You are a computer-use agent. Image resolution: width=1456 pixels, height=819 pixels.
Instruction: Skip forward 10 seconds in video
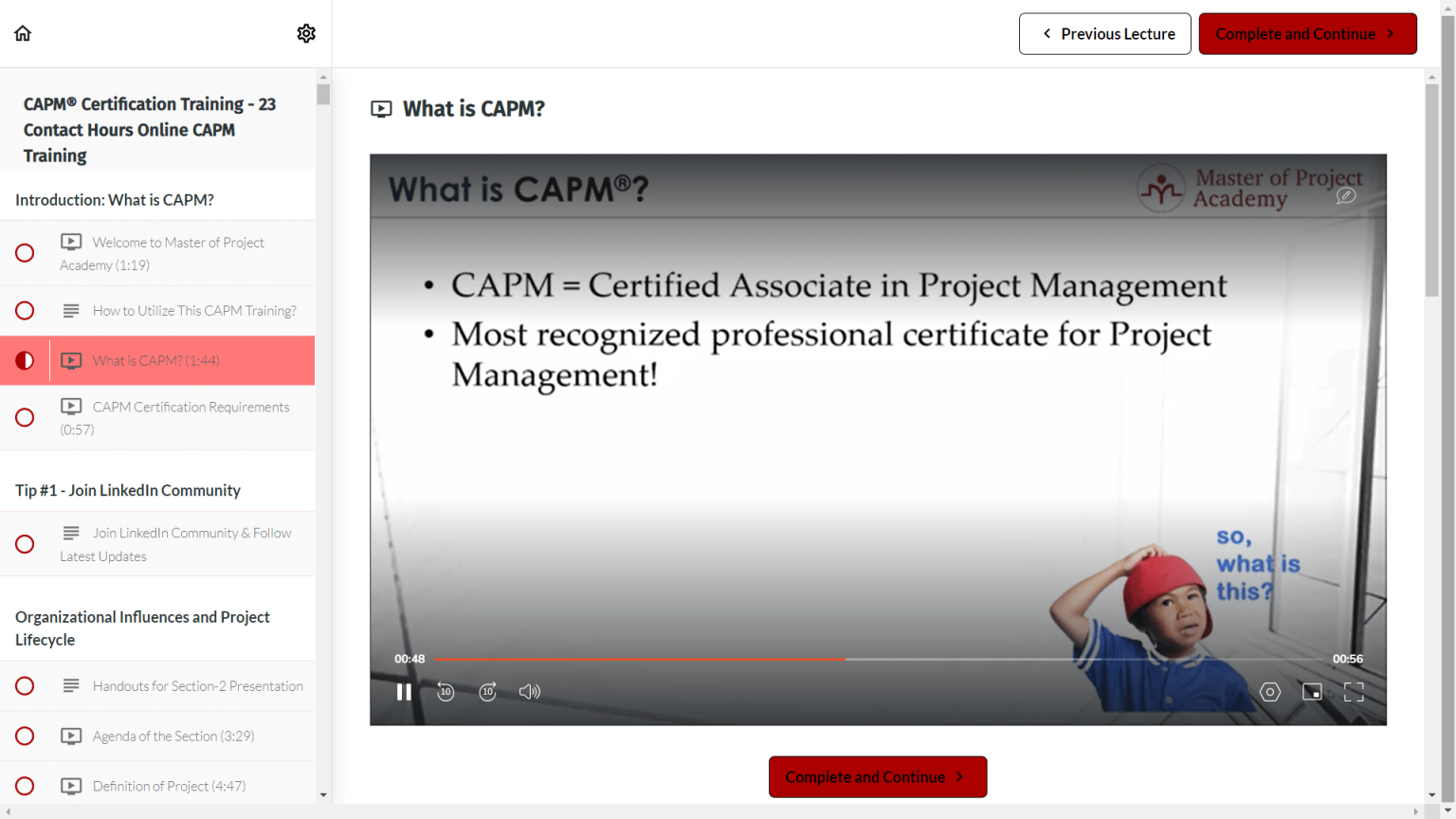coord(487,692)
